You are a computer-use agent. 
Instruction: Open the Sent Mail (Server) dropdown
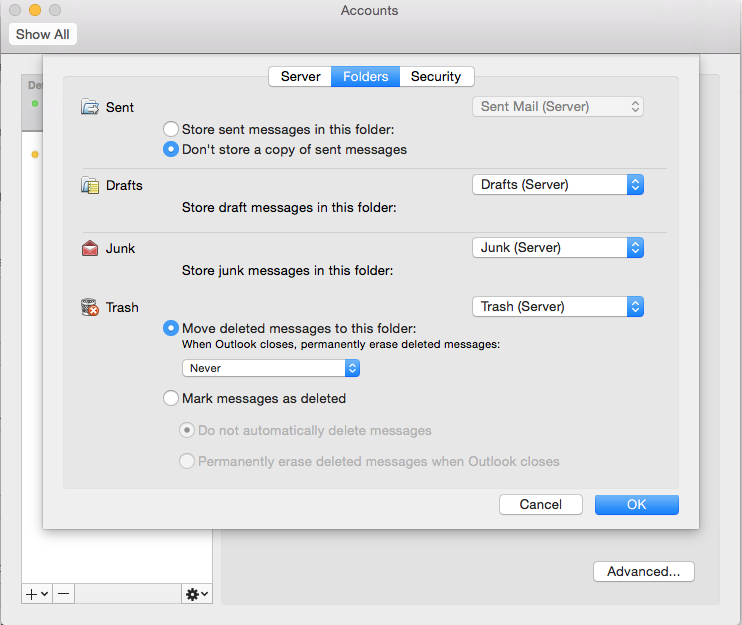tap(558, 106)
